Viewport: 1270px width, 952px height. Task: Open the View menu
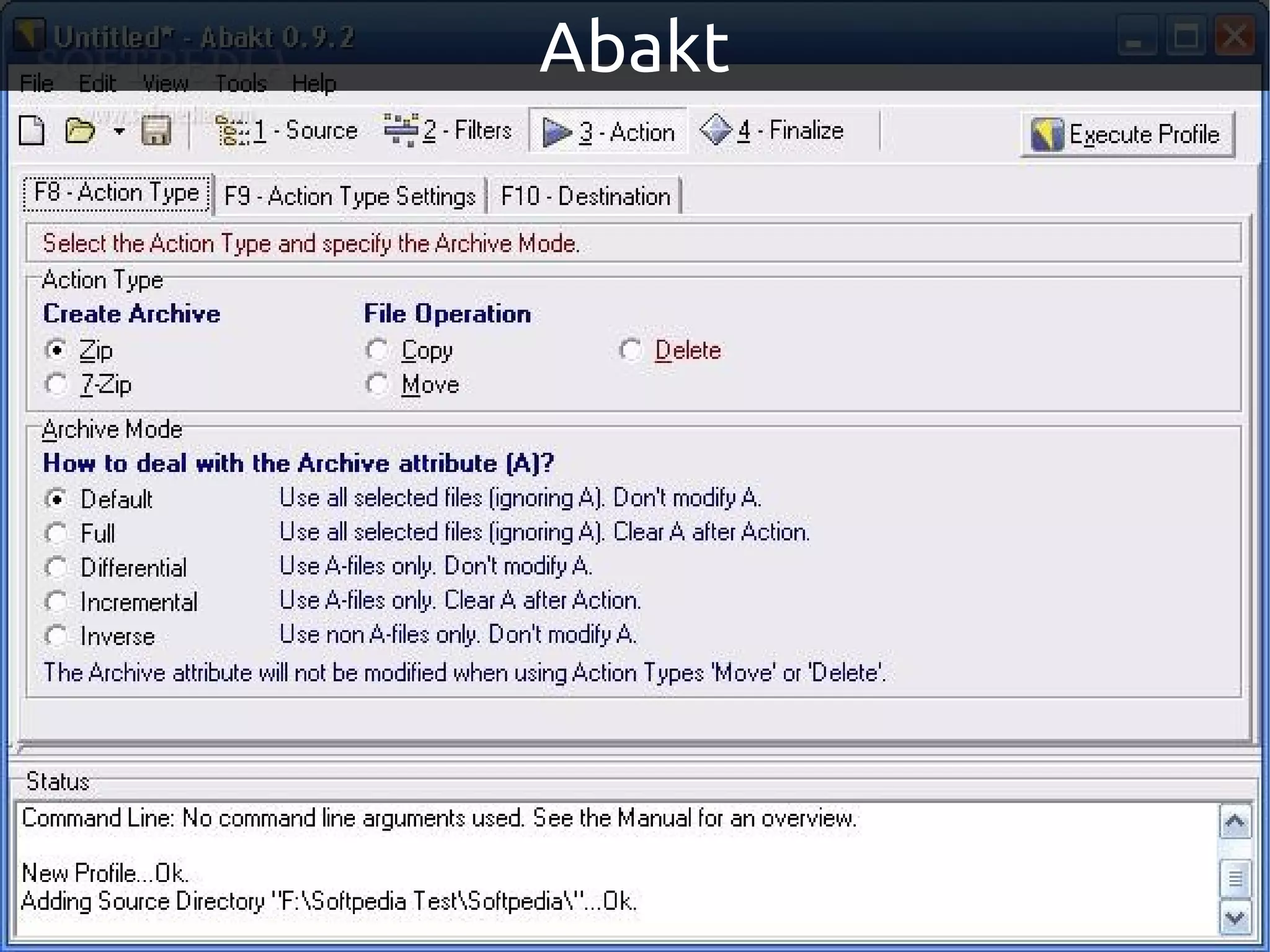click(165, 82)
